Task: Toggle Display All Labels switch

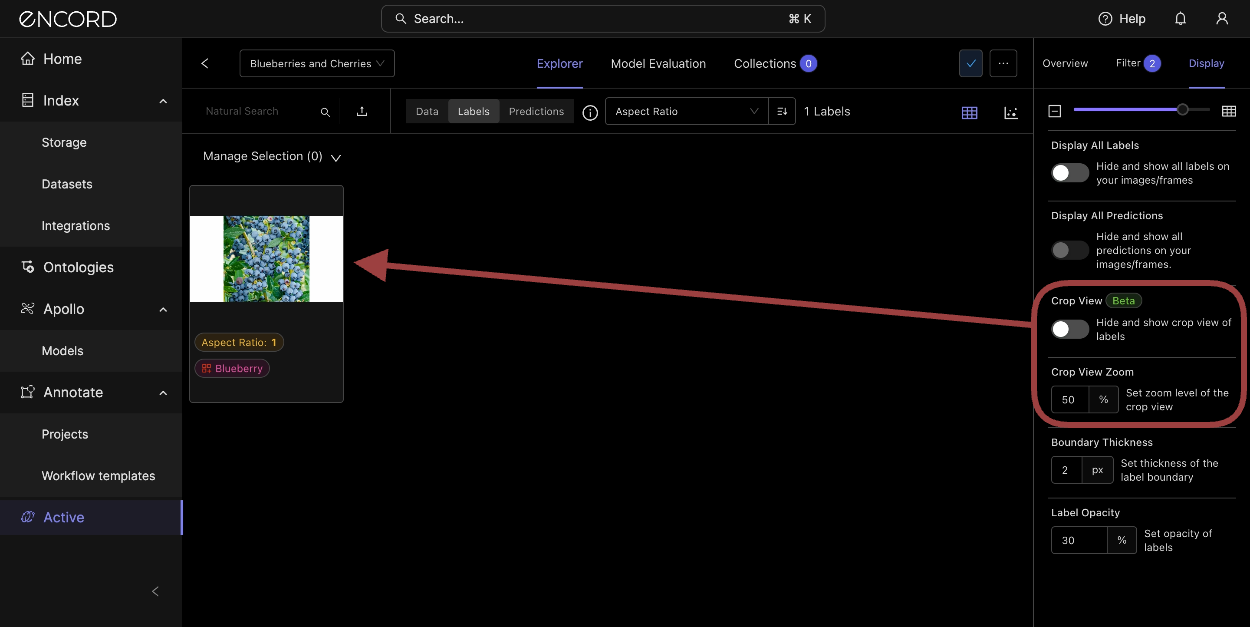Action: pos(1070,172)
